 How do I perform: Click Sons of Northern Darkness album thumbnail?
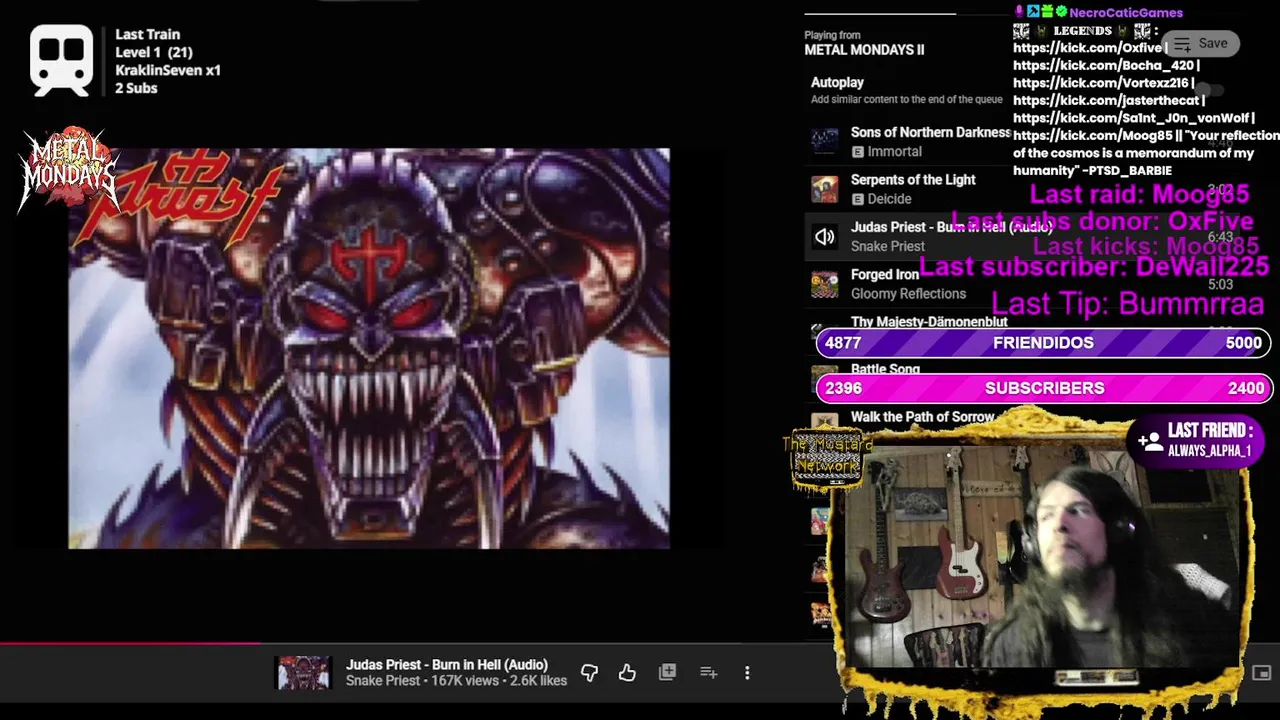point(824,142)
